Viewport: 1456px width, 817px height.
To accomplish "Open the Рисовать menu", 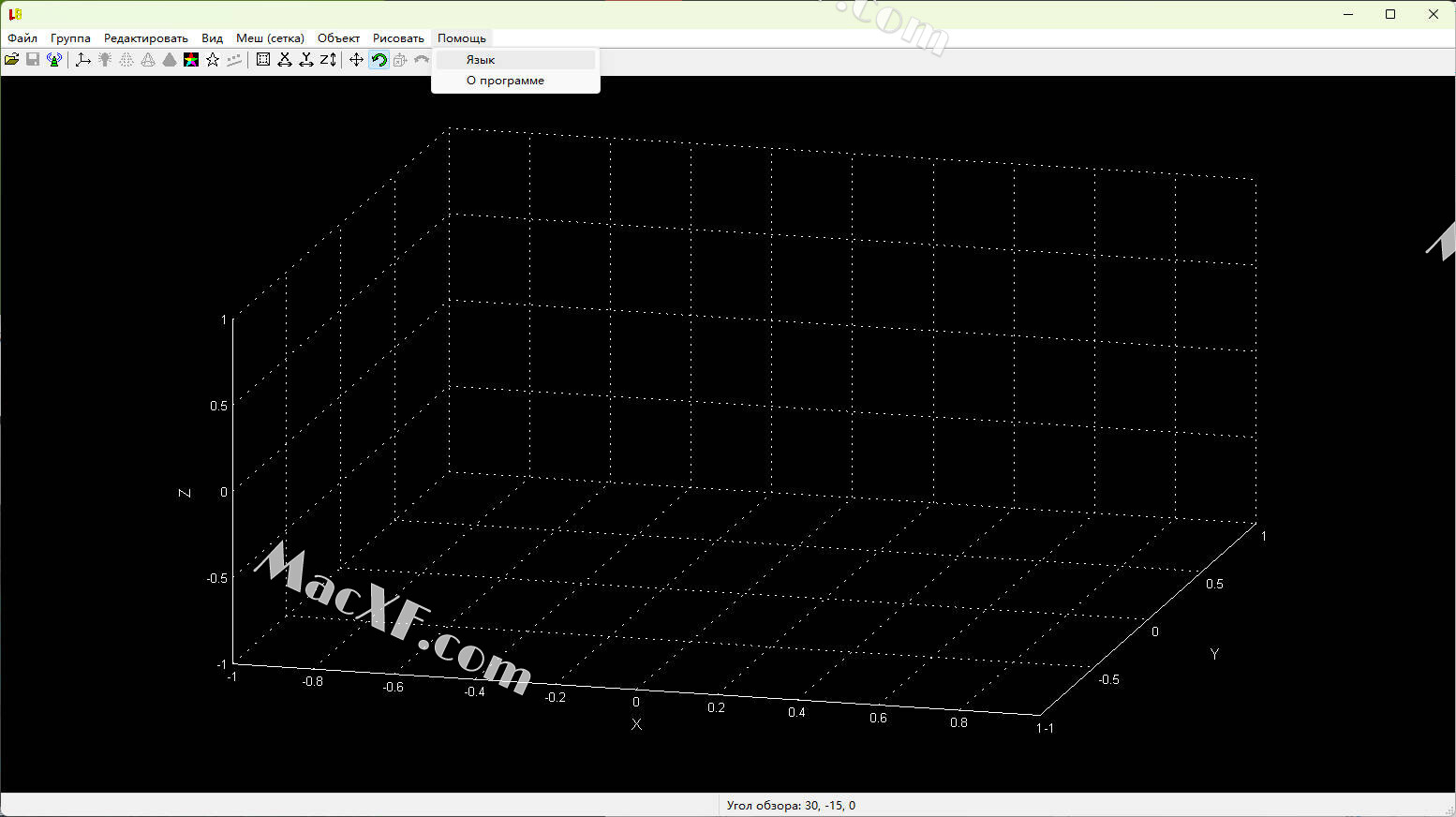I will 398,38.
